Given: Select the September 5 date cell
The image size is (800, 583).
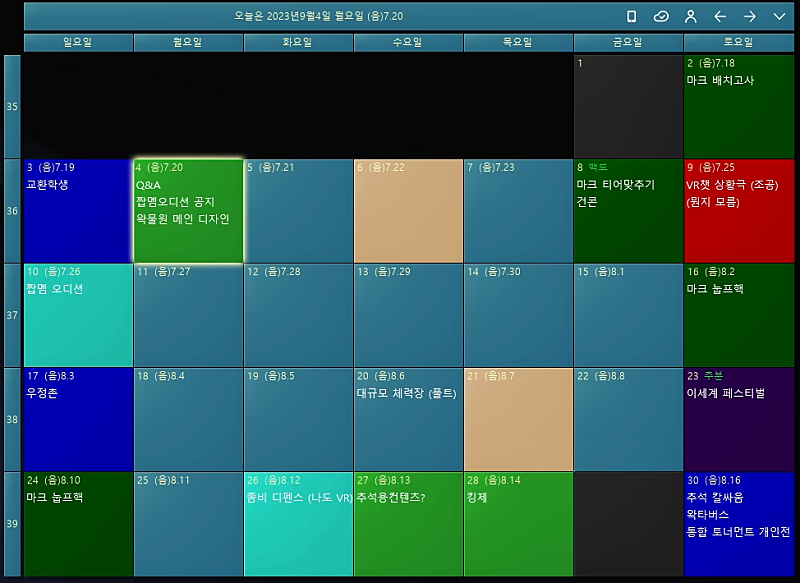Looking at the screenshot, I should (298, 211).
